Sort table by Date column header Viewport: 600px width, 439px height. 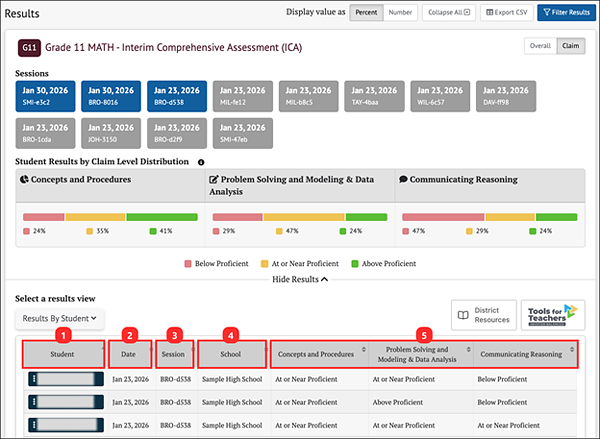[x=130, y=354]
